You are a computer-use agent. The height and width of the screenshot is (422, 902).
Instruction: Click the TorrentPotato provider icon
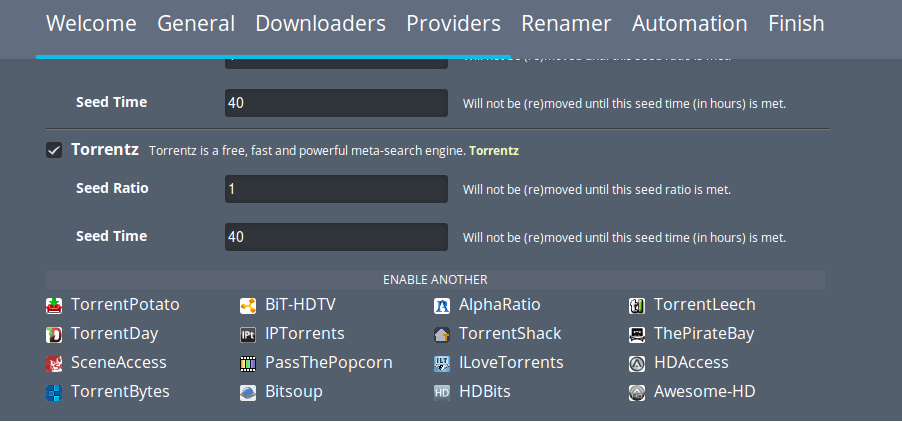[x=54, y=305]
